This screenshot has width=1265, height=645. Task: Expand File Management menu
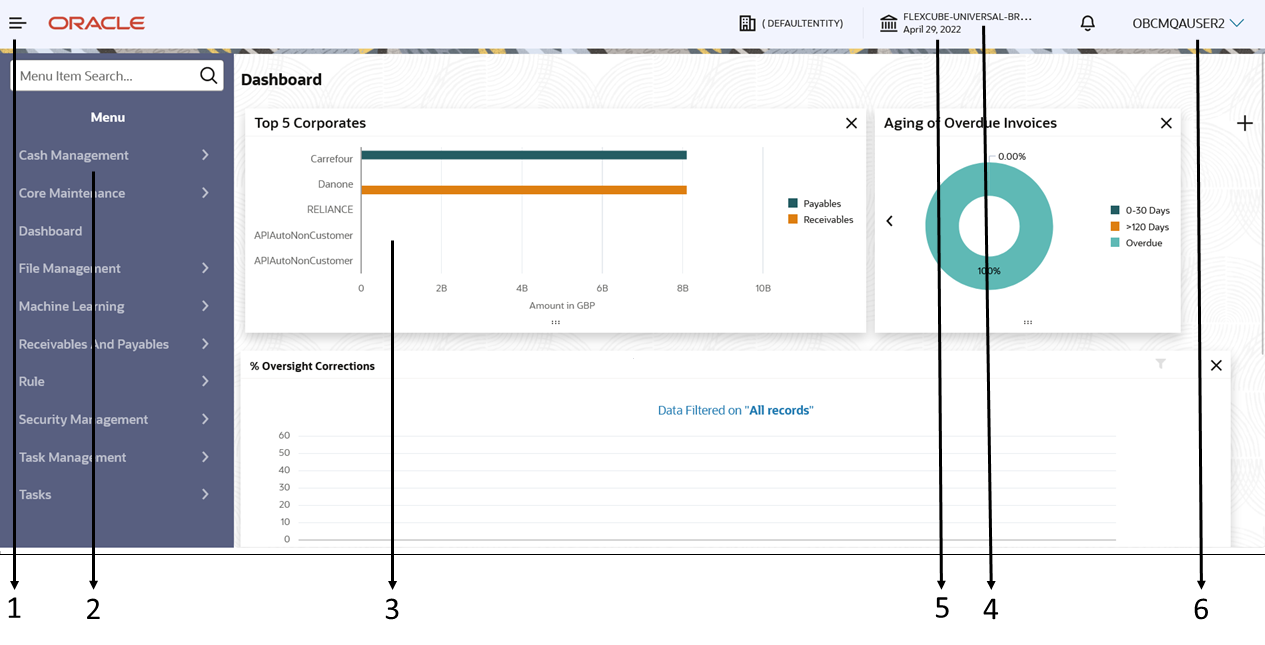(x=114, y=268)
